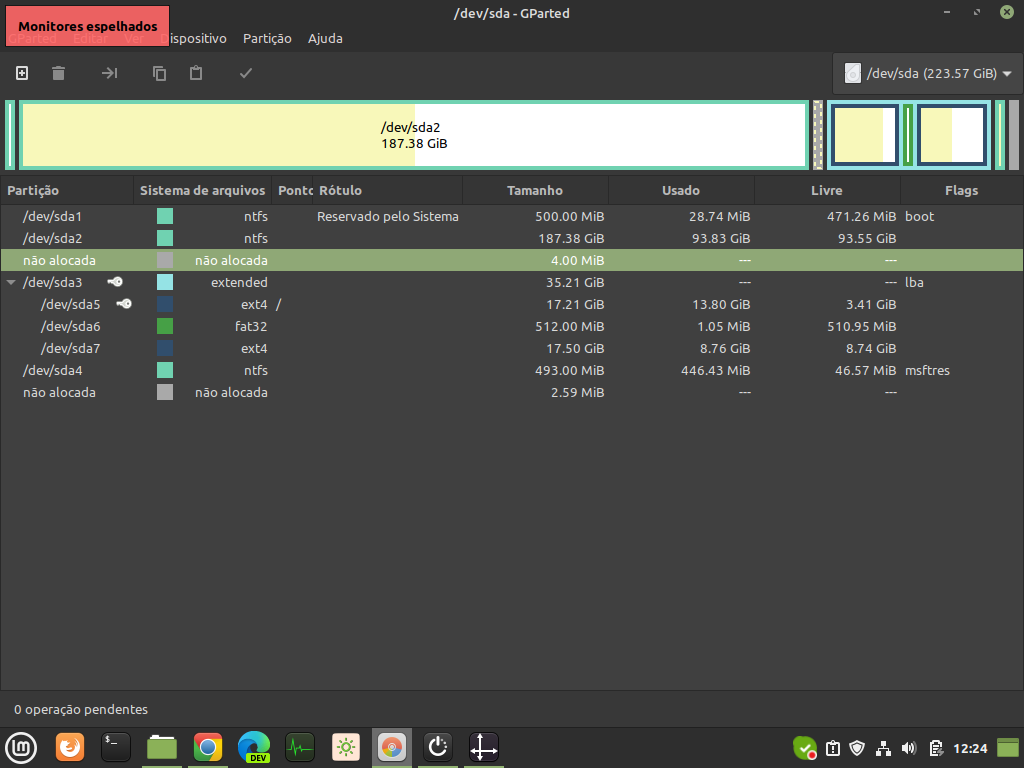Click the New partition toolbar icon
The image size is (1024, 768).
22,73
